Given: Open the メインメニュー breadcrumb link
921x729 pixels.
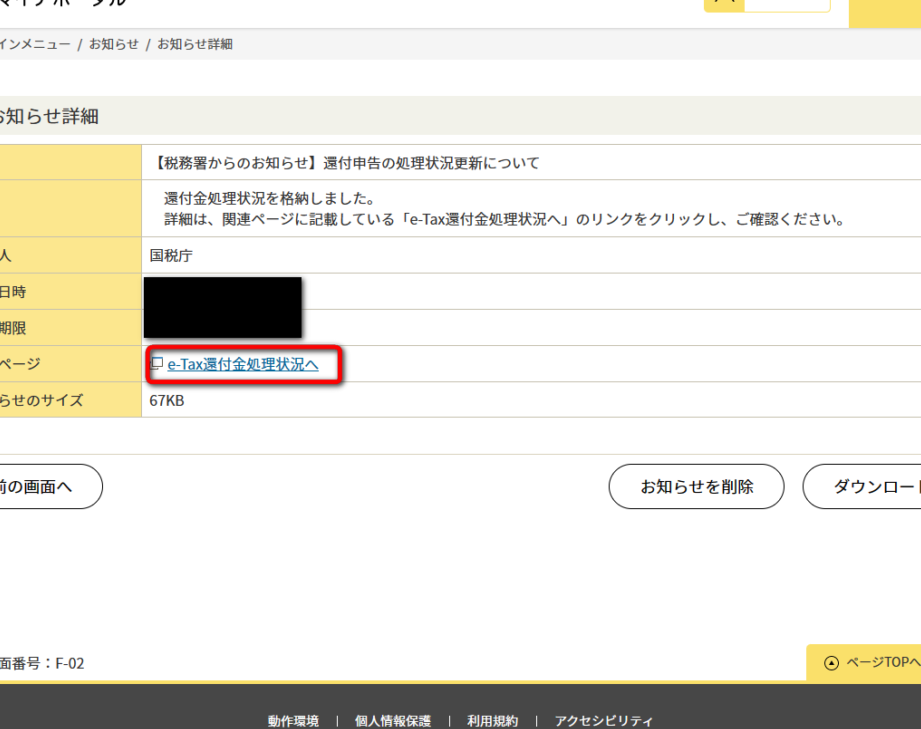Looking at the screenshot, I should [x=35, y=44].
